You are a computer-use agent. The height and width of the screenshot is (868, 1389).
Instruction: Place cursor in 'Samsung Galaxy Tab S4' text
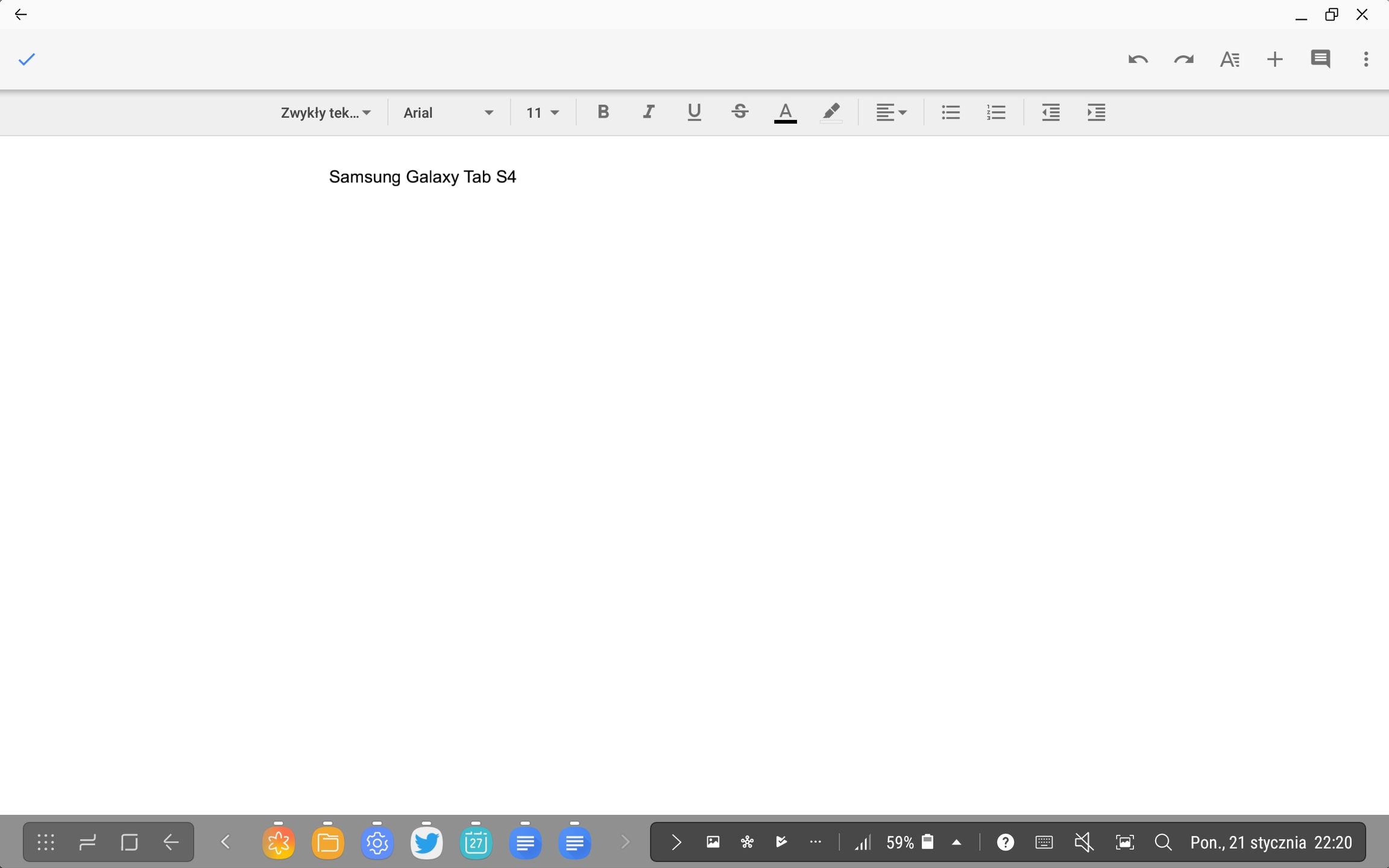coord(423,177)
